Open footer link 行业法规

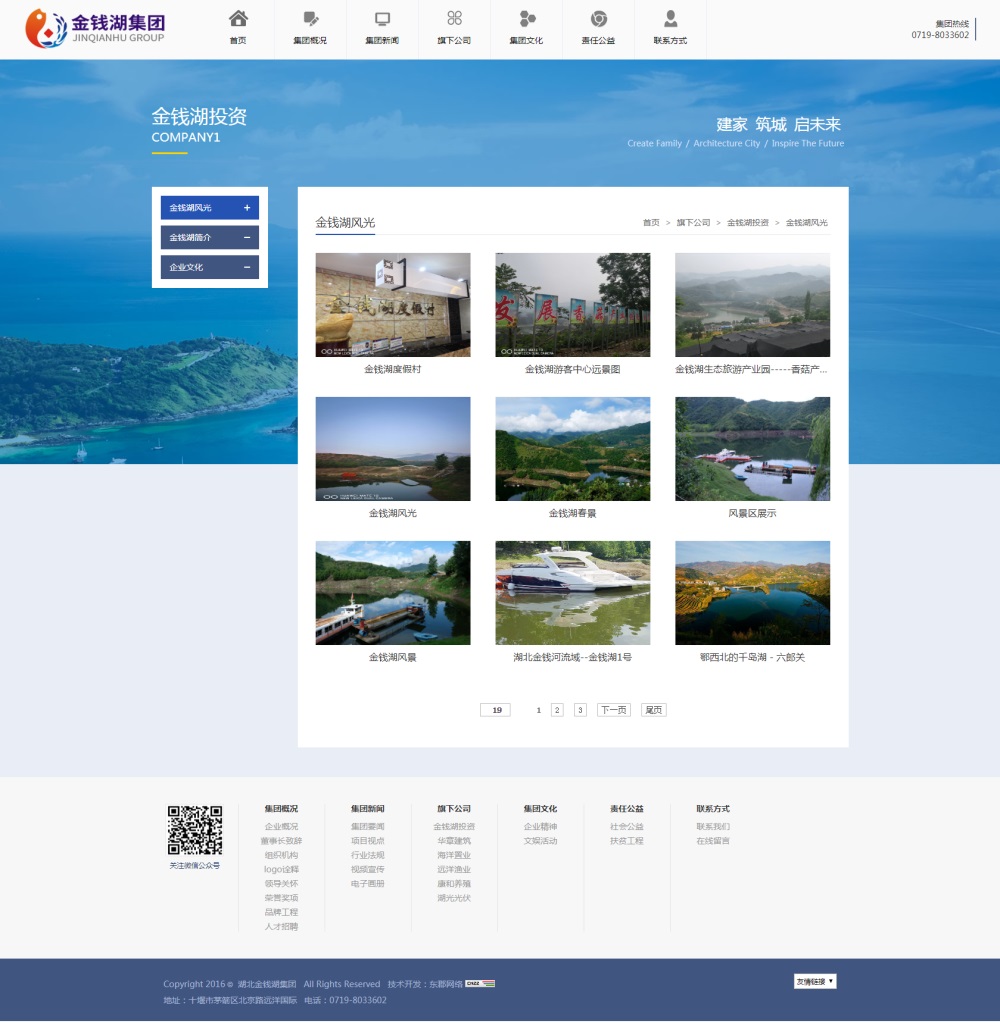click(367, 855)
